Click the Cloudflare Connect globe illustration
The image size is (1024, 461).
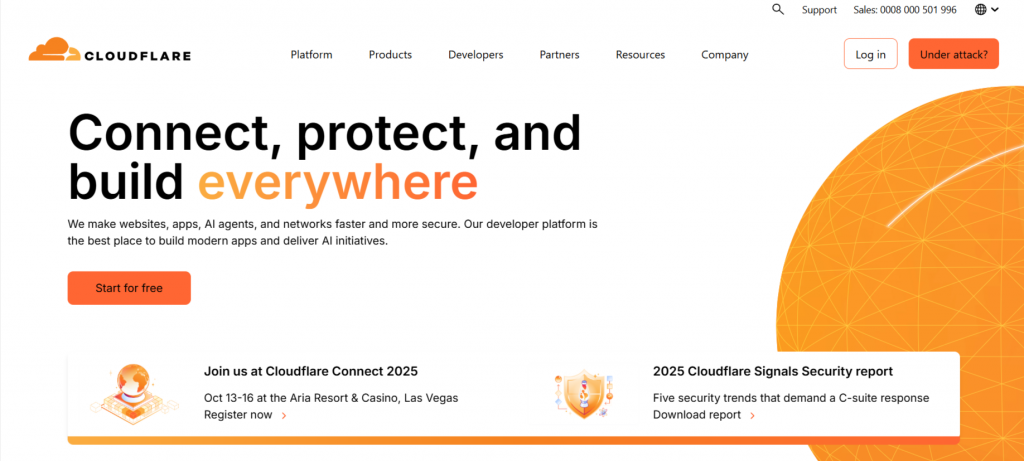pyautogui.click(x=131, y=391)
